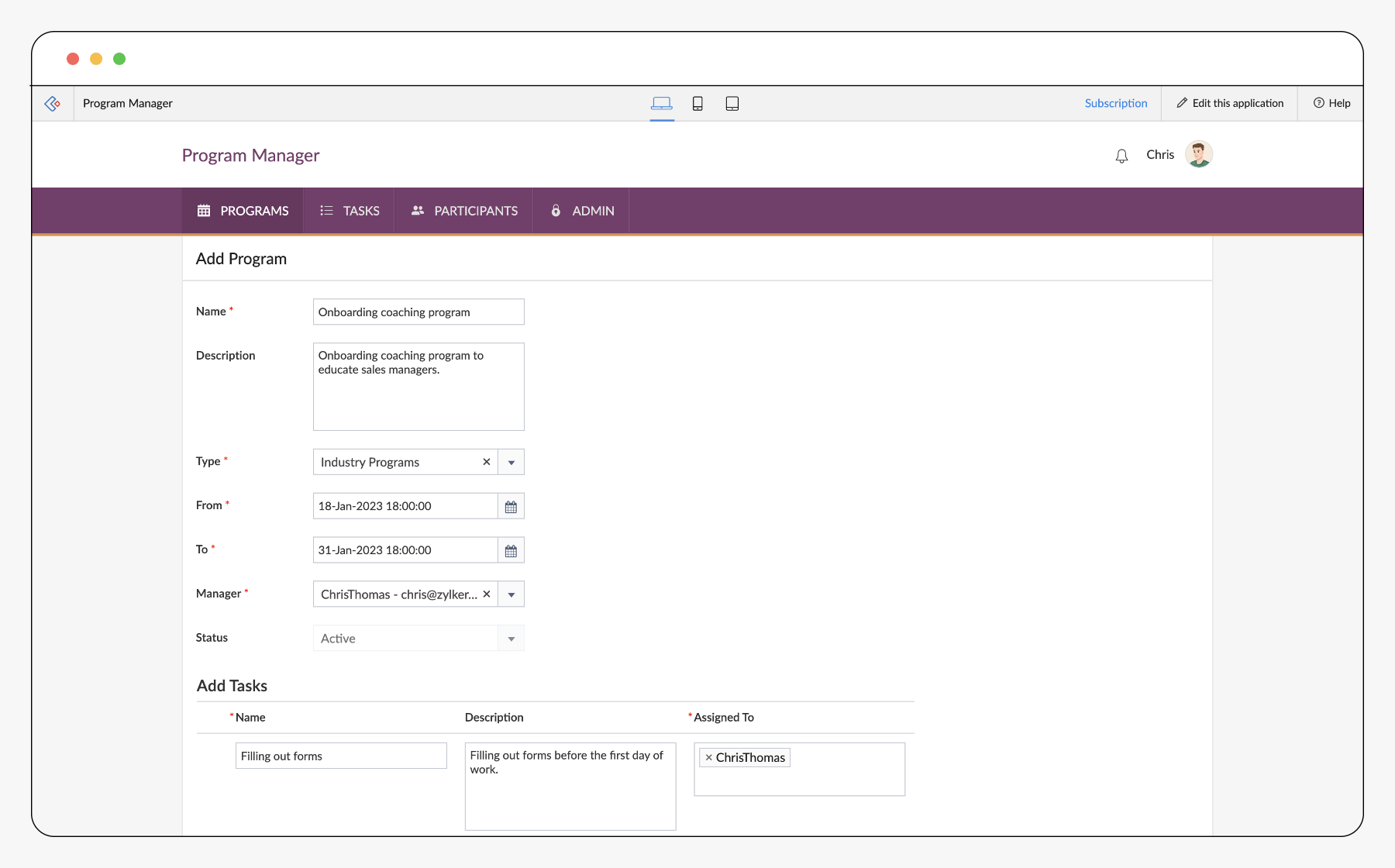Click the Zoho Creator logo icon

tap(53, 103)
